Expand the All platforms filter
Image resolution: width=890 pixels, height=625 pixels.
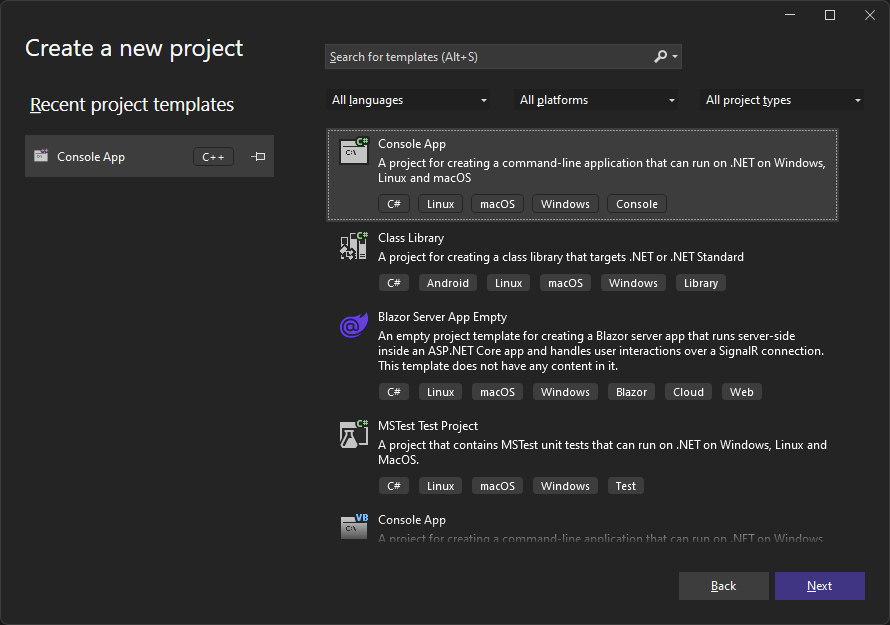coord(598,100)
